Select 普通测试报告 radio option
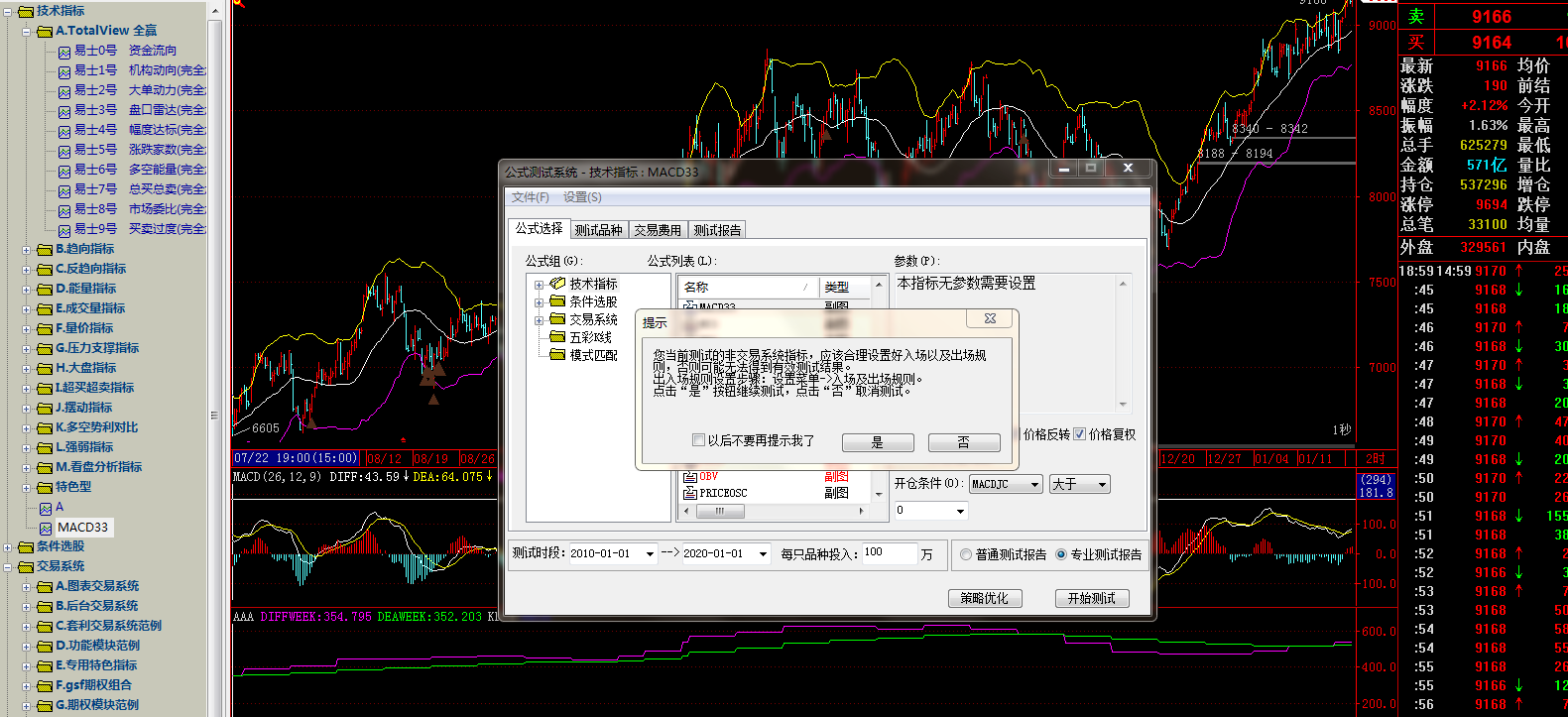Viewport: 1568px width, 717px height. pyautogui.click(x=966, y=555)
